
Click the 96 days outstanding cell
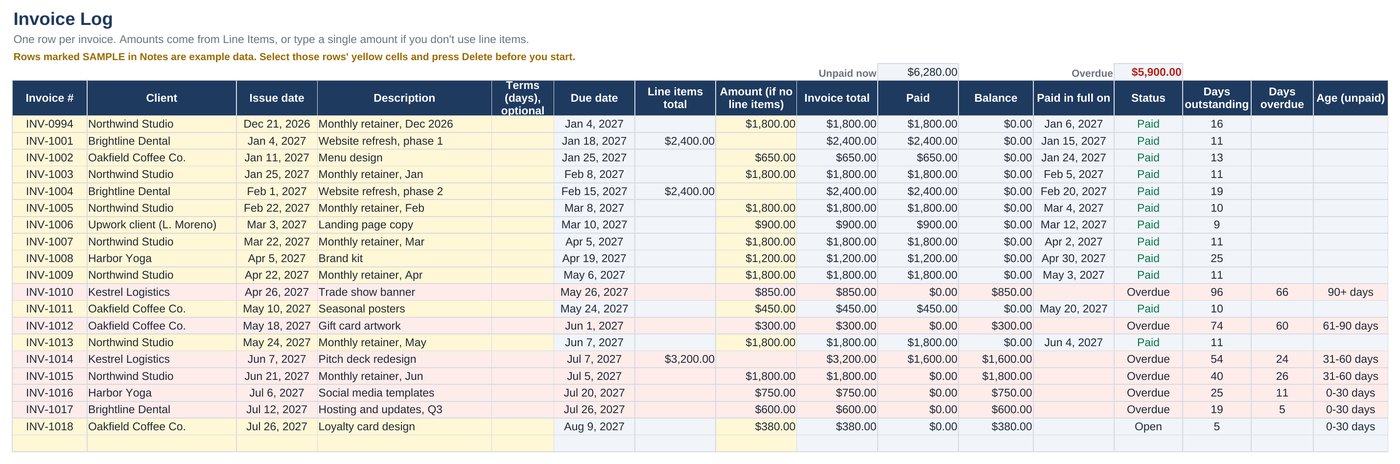pyautogui.click(x=1217, y=292)
